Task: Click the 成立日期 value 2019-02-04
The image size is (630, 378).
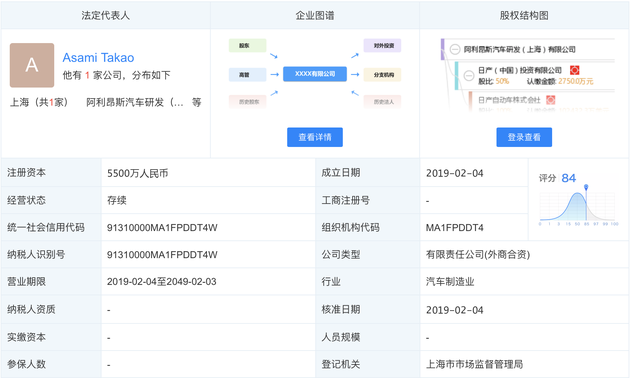Action: point(454,173)
